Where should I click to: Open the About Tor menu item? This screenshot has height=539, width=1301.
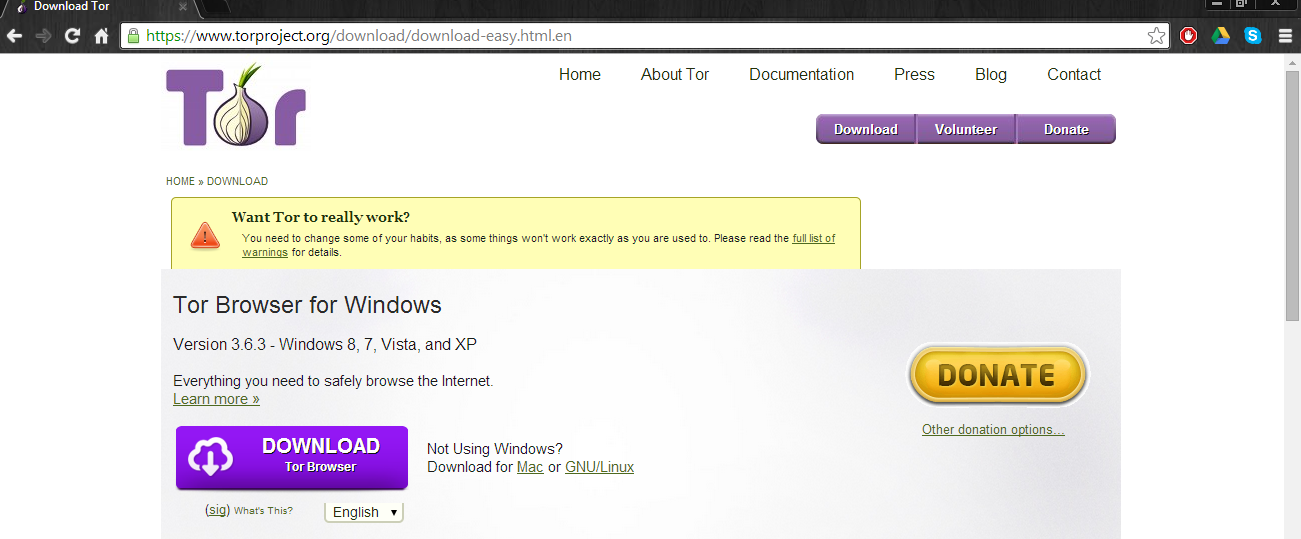[x=675, y=74]
